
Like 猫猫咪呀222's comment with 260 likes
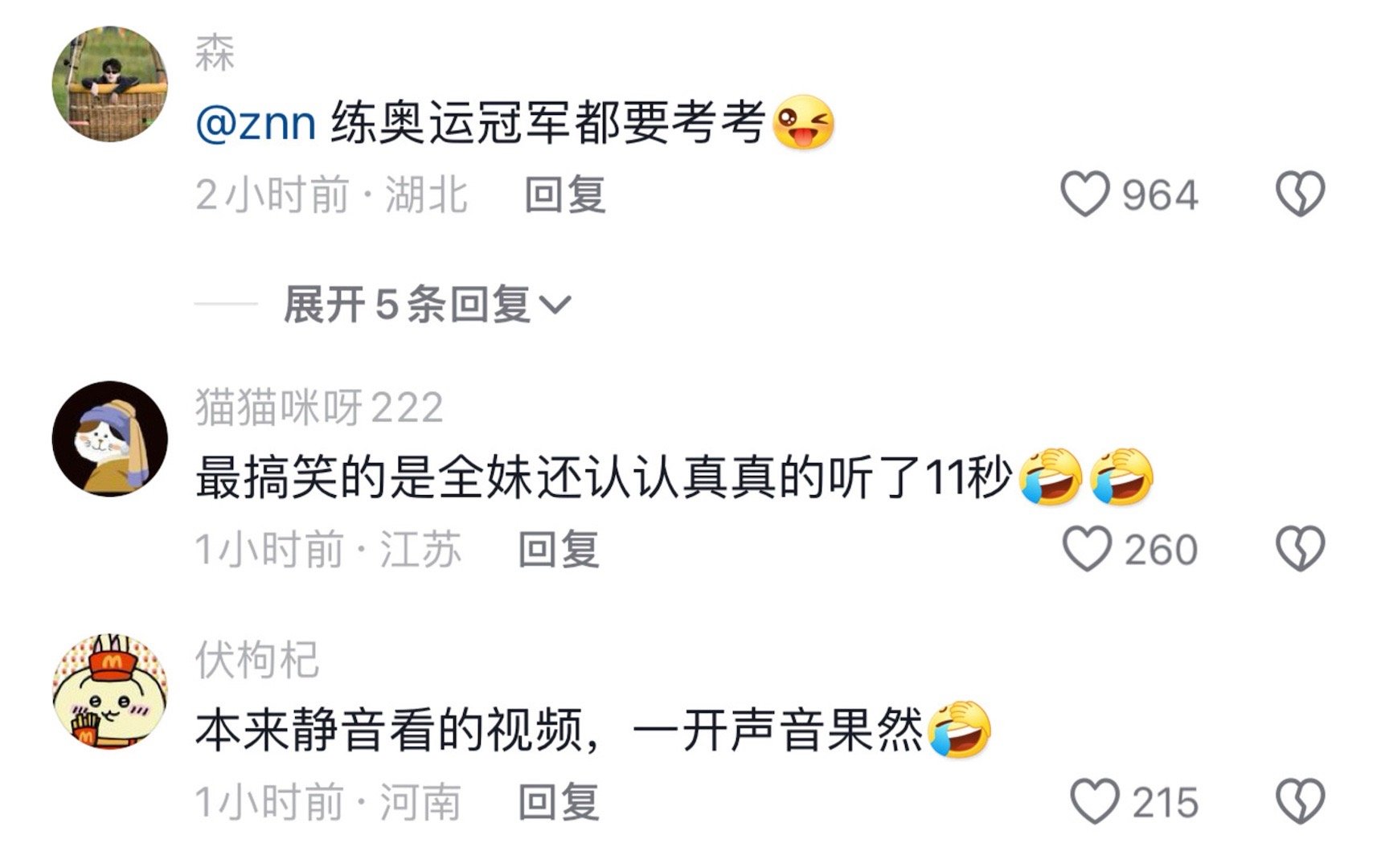coord(1087,549)
